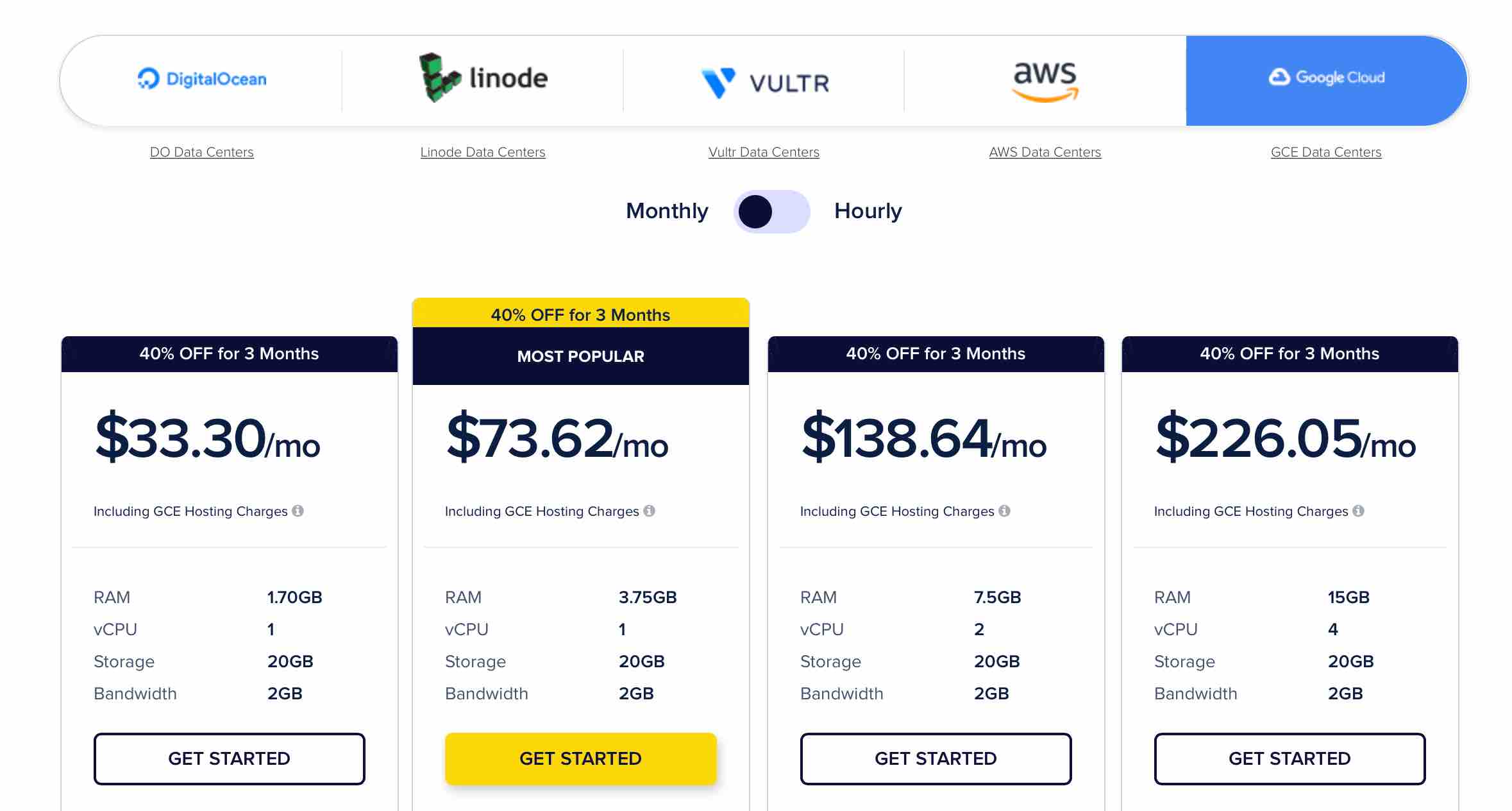Open the Vultr Data Centers link

click(x=764, y=152)
